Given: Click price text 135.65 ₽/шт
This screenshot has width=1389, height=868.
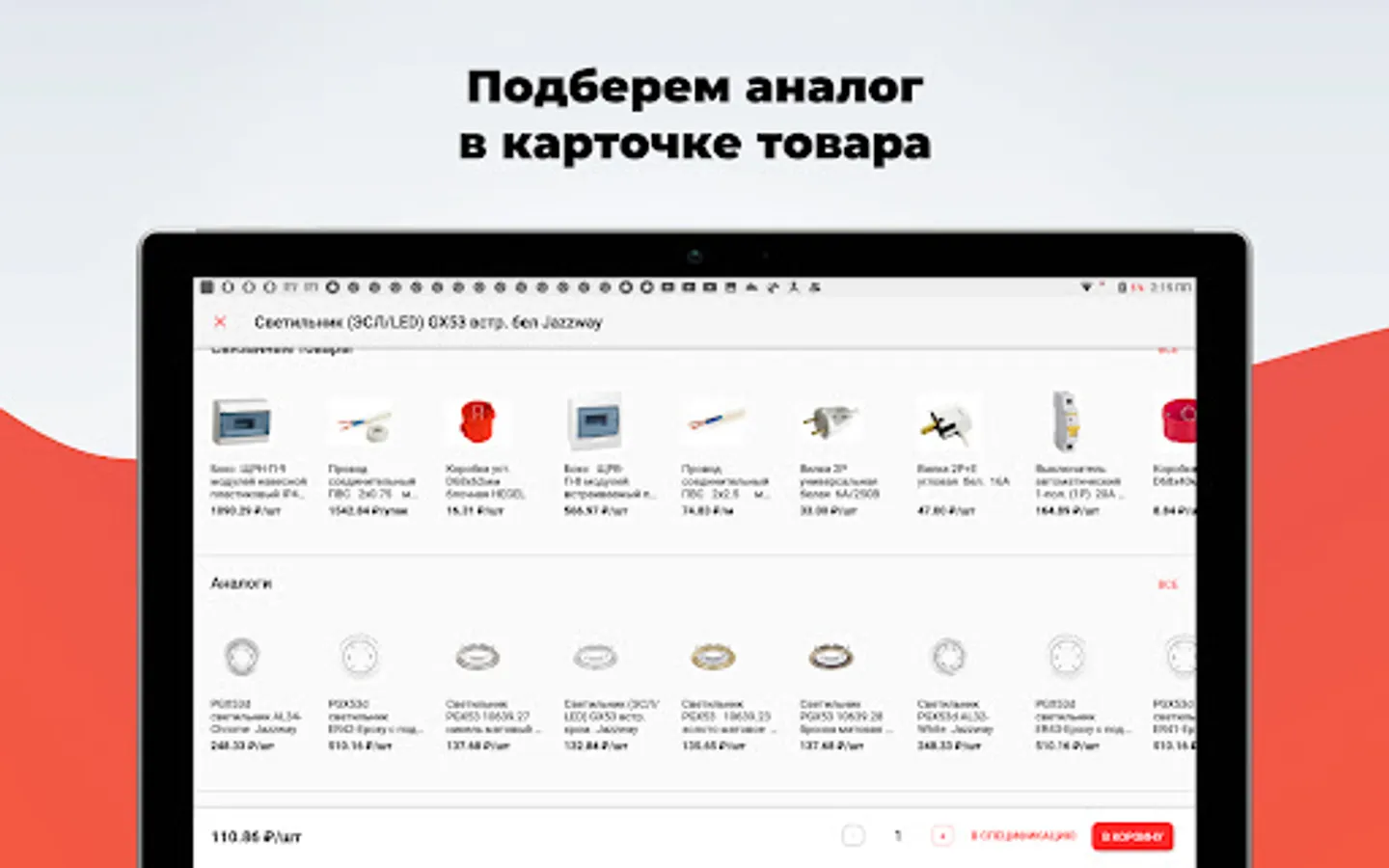Looking at the screenshot, I should [x=714, y=746].
